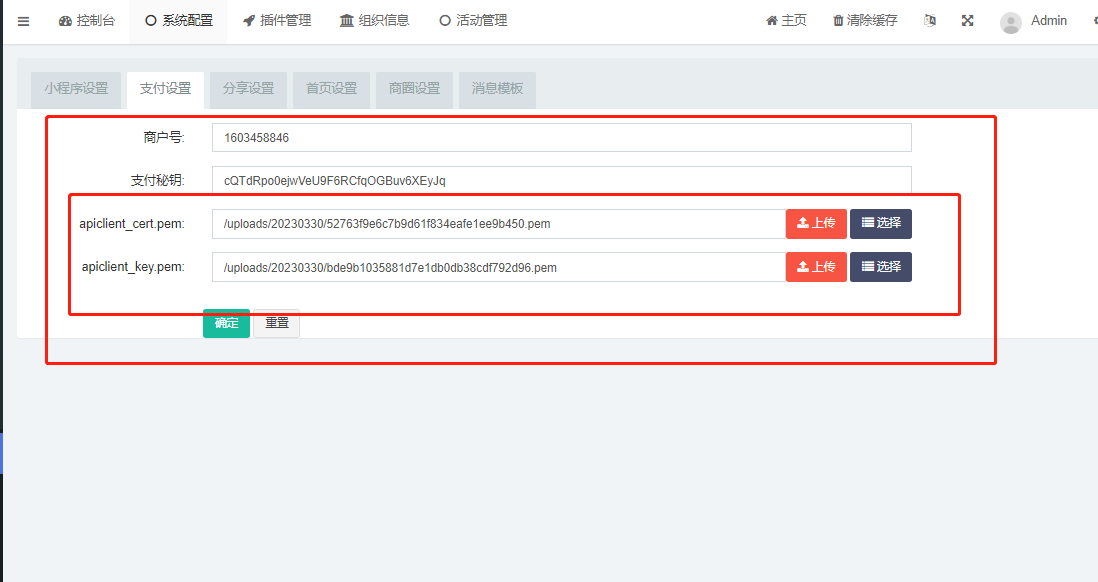Click the 重置 reset button
The image size is (1098, 582).
277,323
